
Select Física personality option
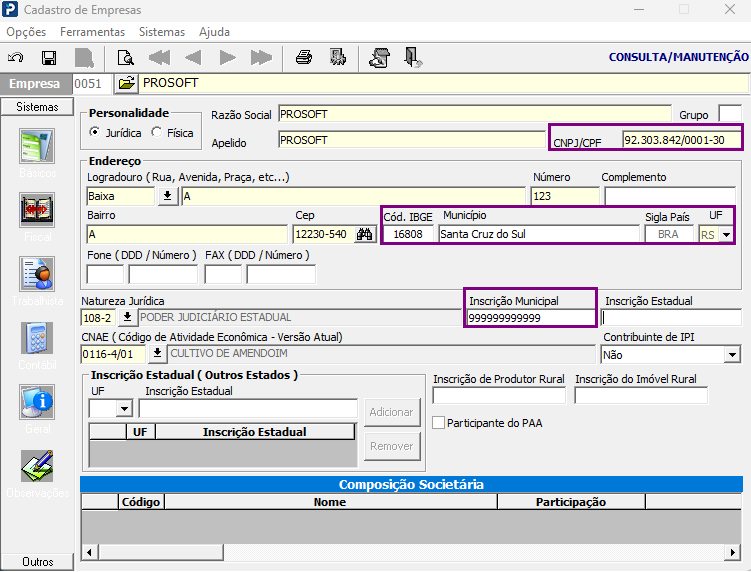pyautogui.click(x=172, y=133)
